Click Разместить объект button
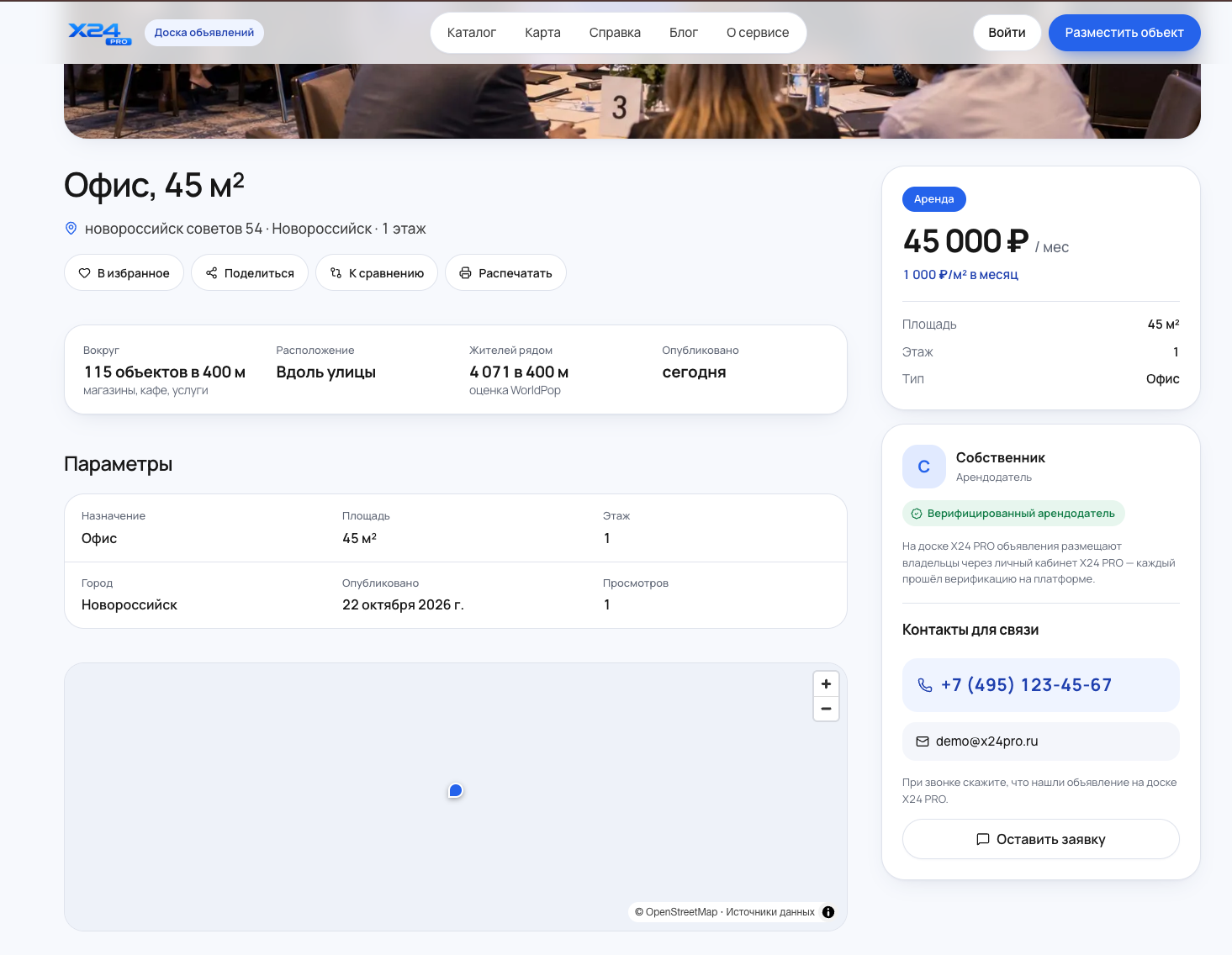 pos(1124,33)
